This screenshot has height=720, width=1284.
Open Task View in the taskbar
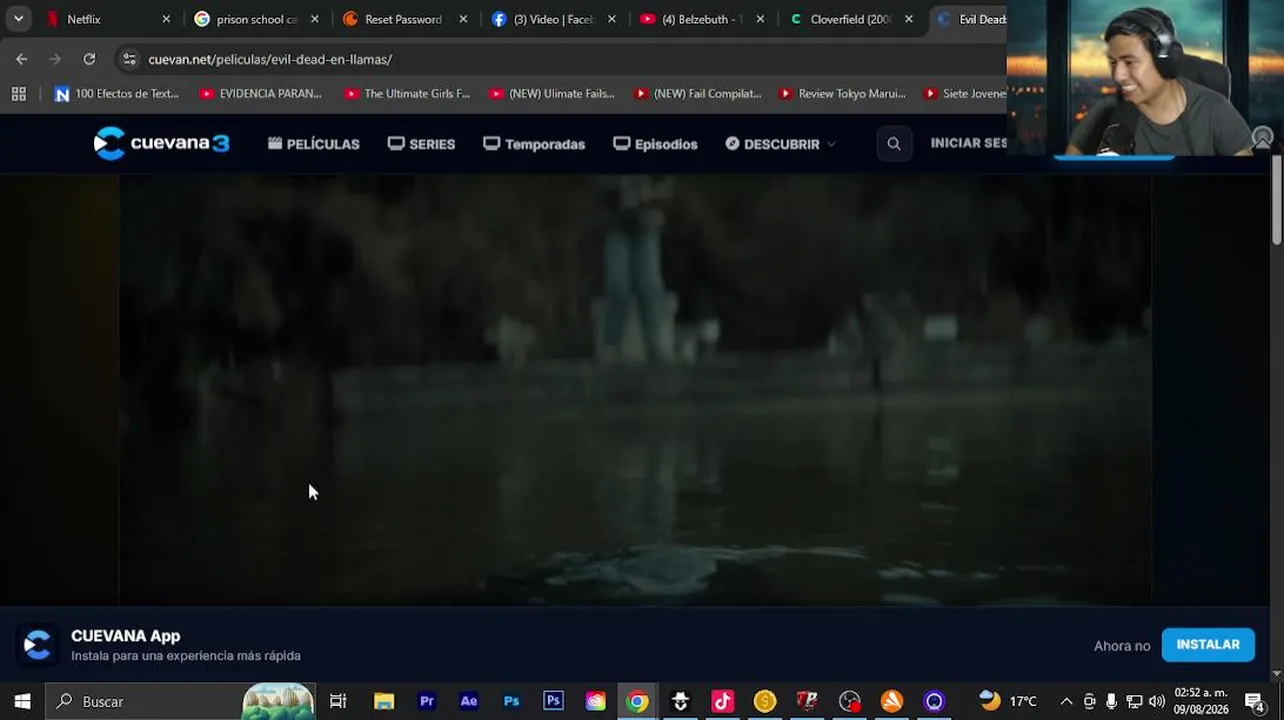pos(338,701)
